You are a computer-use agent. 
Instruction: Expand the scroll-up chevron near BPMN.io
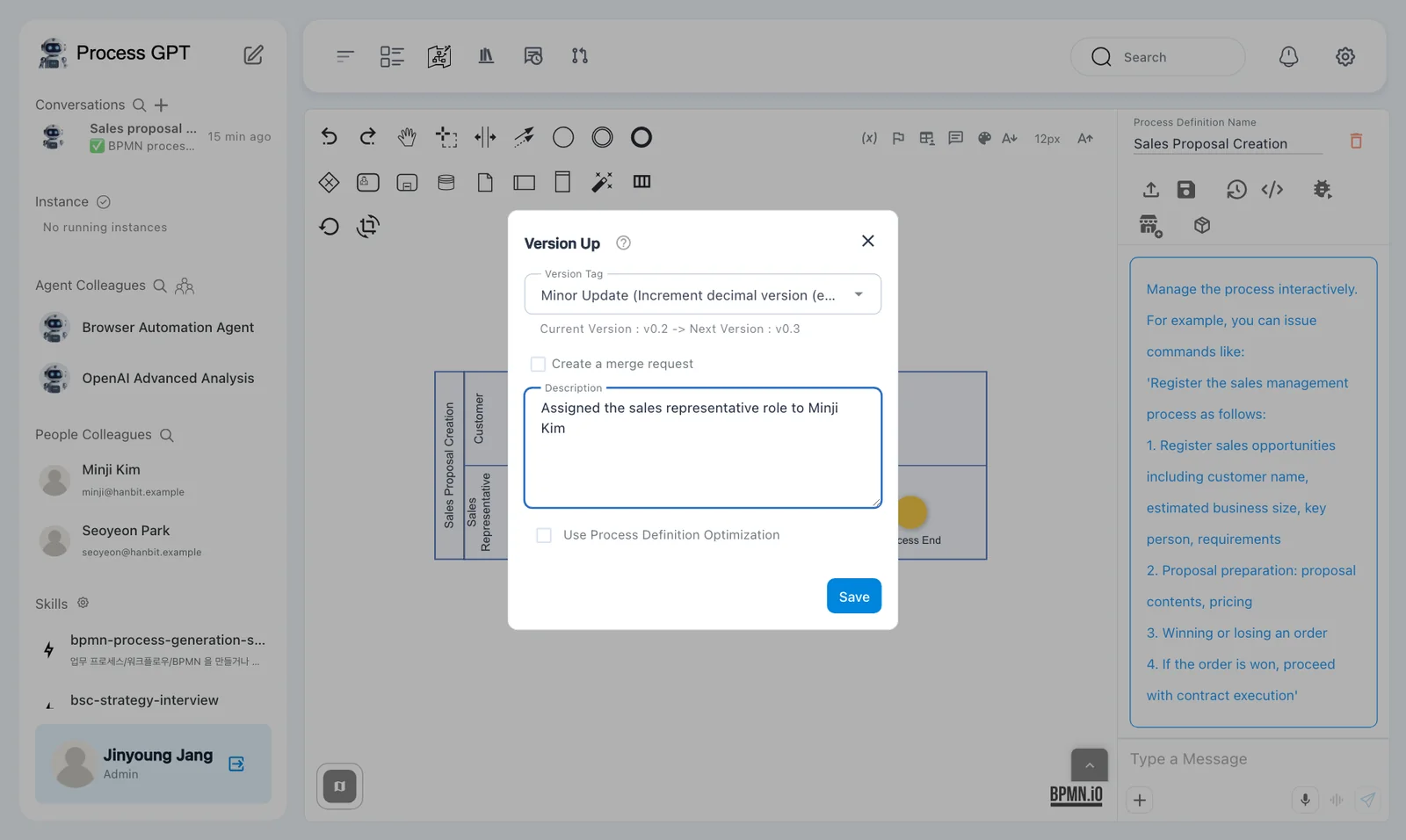(1090, 765)
